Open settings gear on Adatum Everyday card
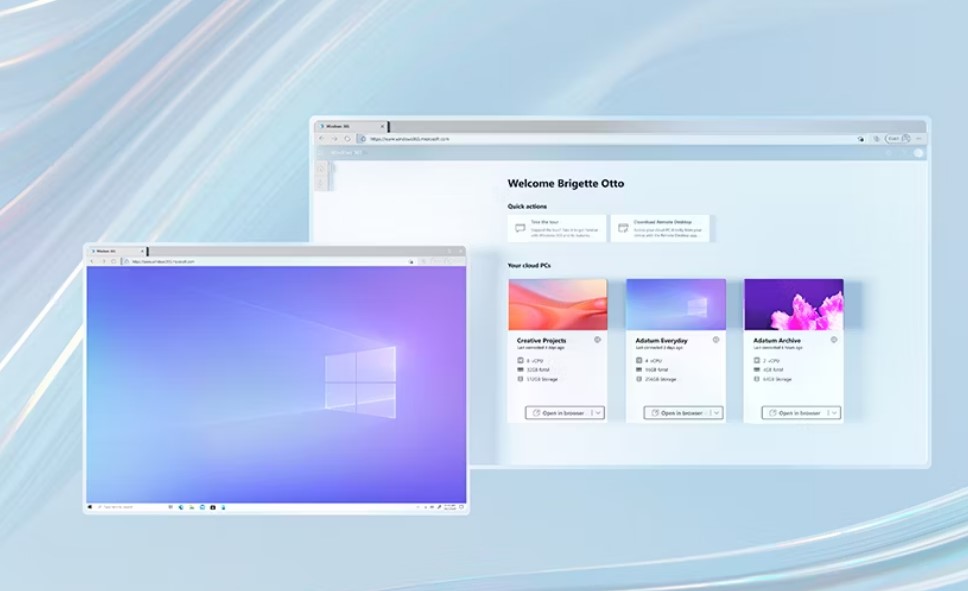 click(716, 340)
